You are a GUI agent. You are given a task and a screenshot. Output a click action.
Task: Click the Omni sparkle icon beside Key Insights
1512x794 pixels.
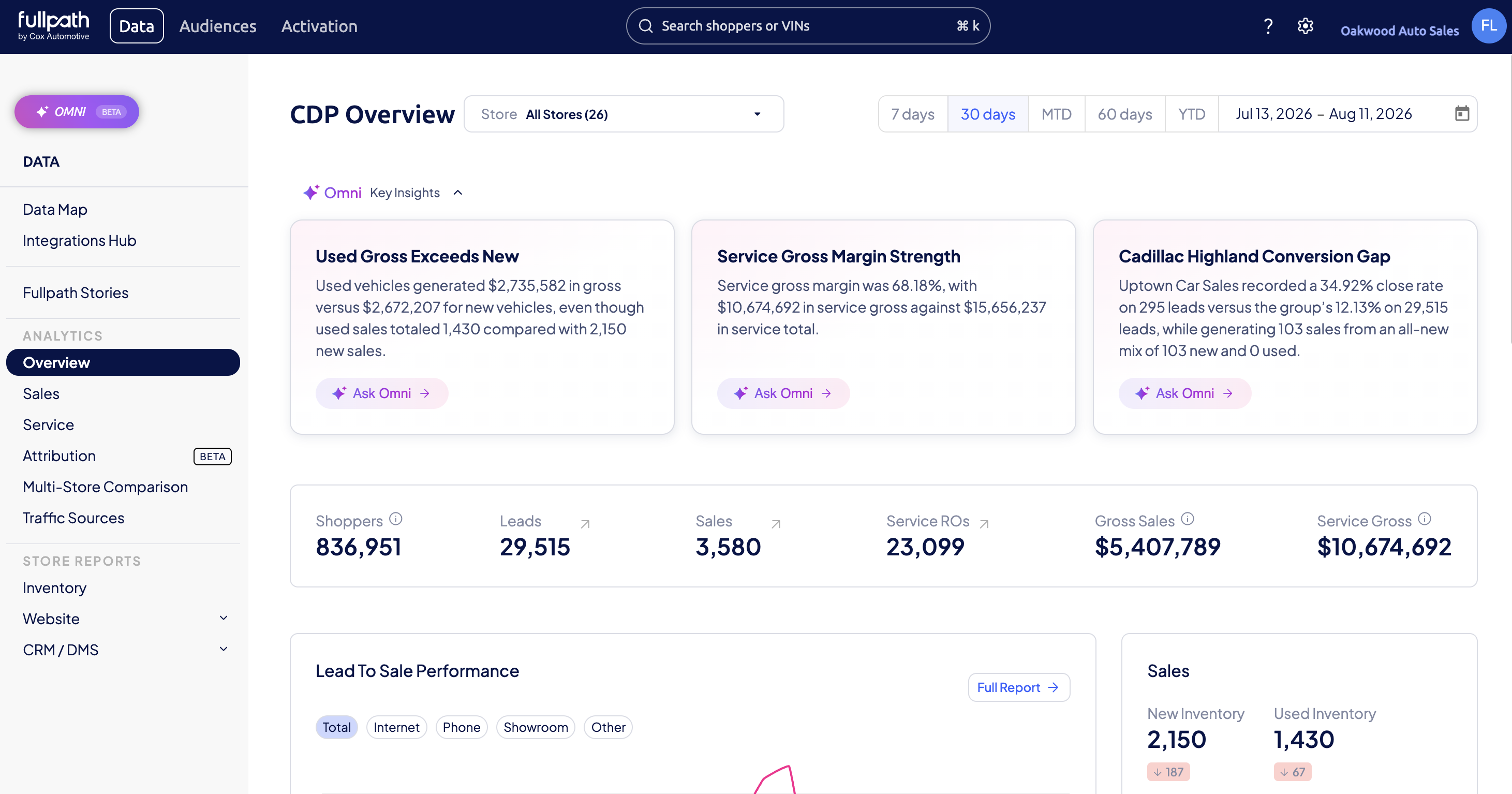coord(311,192)
